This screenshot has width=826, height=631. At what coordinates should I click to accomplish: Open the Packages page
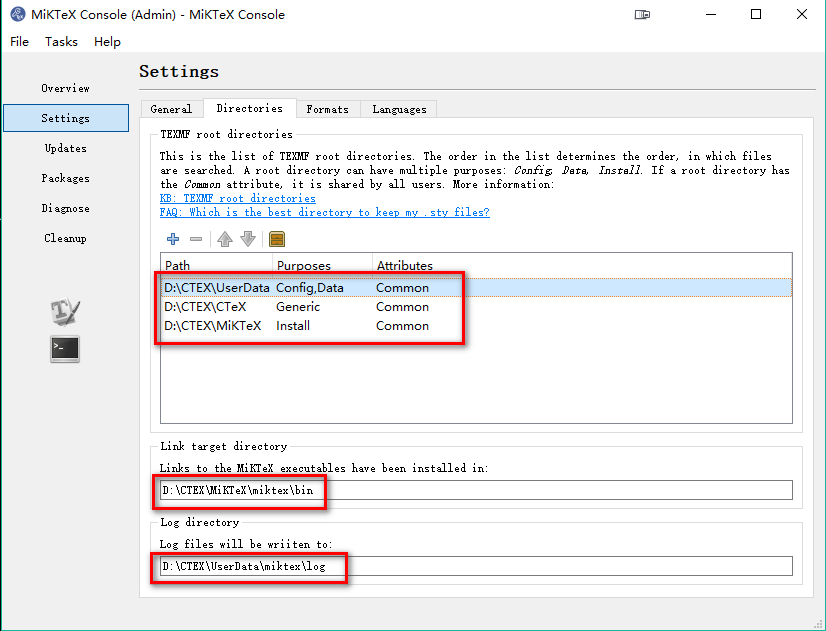pyautogui.click(x=66, y=178)
